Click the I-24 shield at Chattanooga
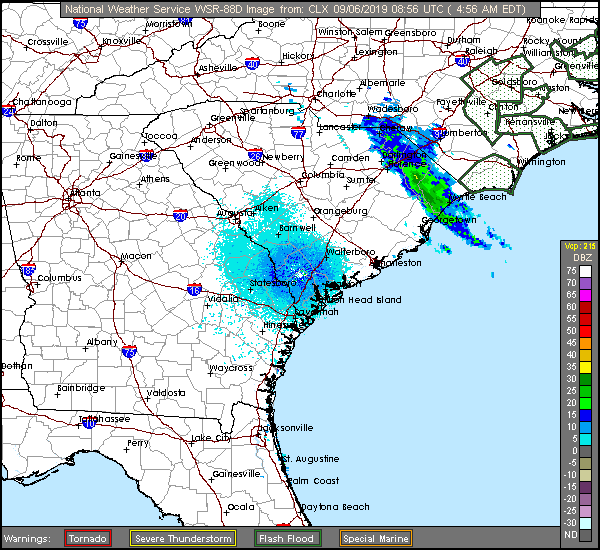 tap(8, 111)
